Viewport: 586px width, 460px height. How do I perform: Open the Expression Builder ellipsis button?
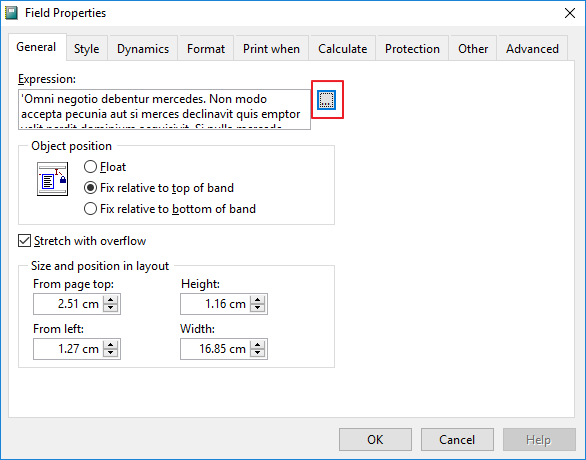pos(326,100)
